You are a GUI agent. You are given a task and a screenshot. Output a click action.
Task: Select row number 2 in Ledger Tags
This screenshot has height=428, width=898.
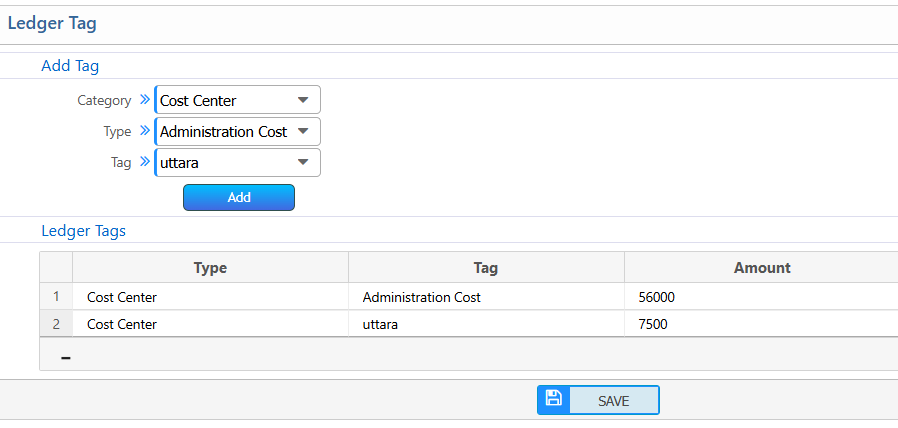coord(56,324)
